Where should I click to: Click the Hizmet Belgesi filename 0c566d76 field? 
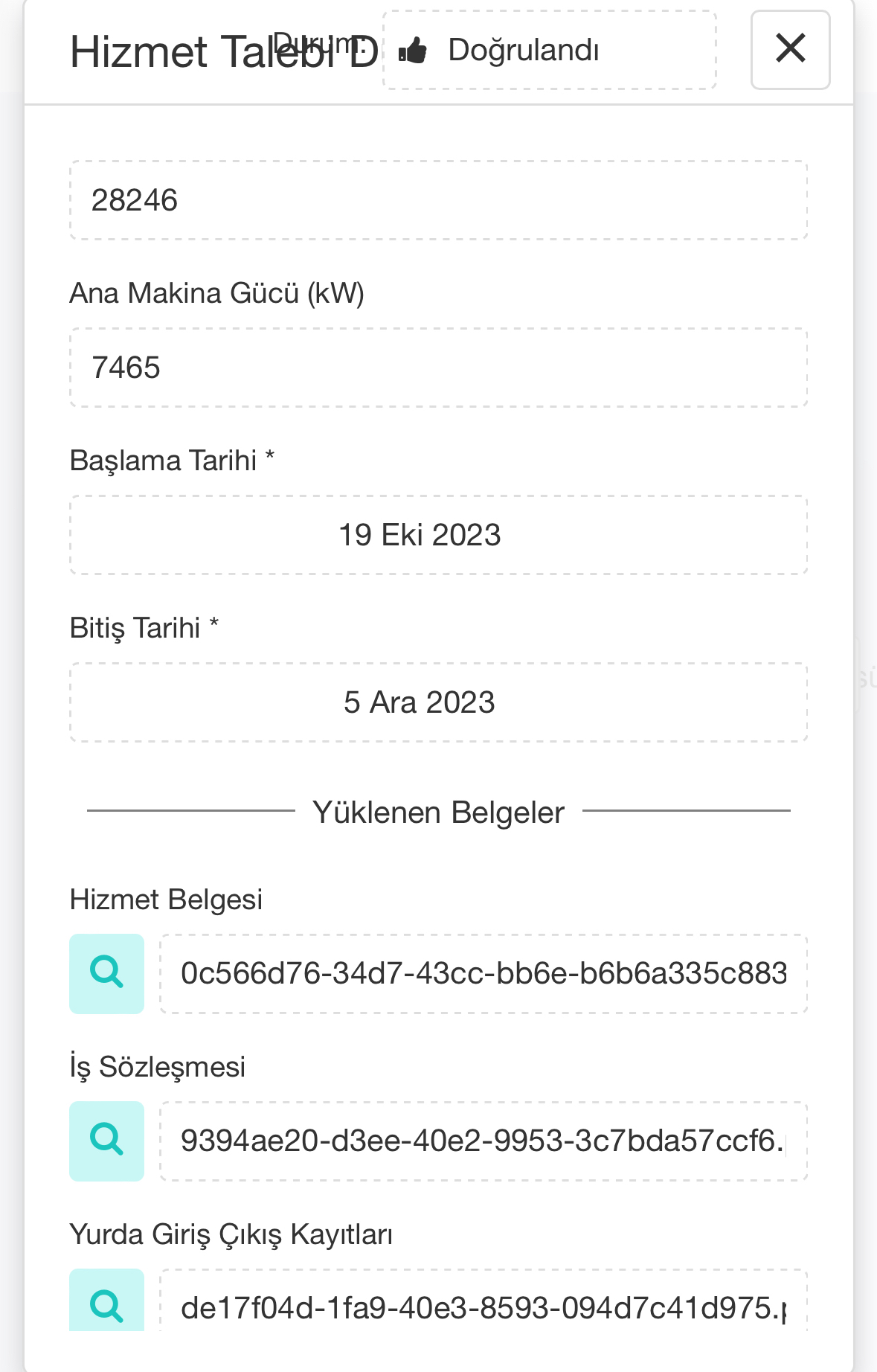[x=484, y=973]
